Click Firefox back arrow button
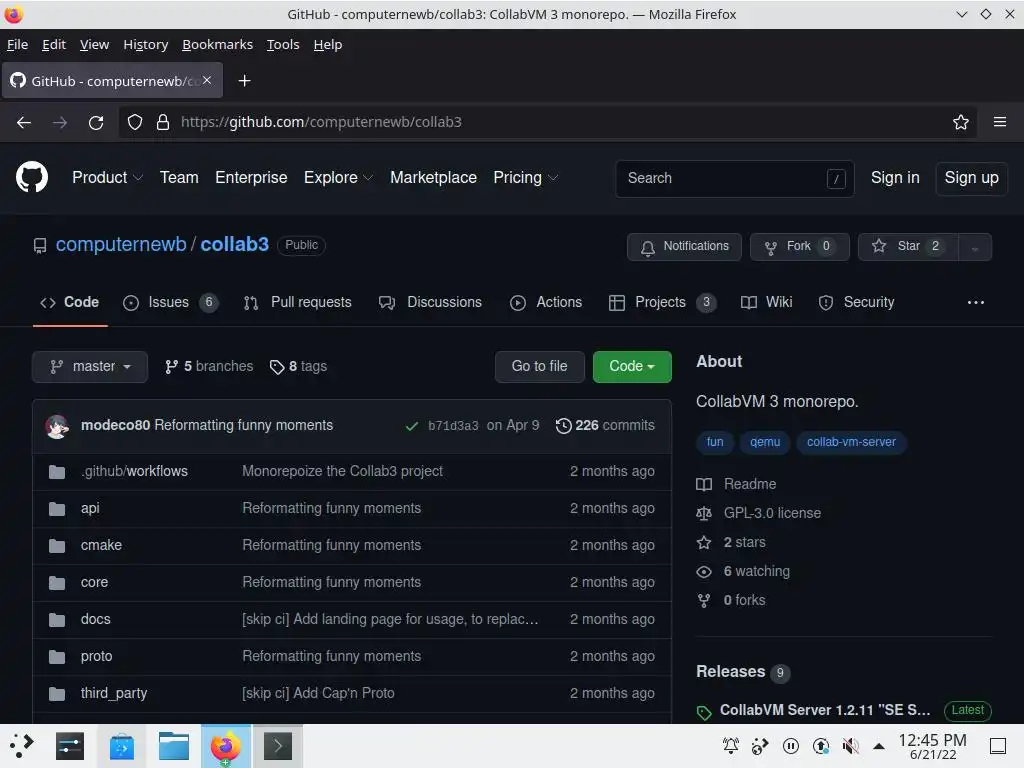This screenshot has height=768, width=1024. pos(24,122)
